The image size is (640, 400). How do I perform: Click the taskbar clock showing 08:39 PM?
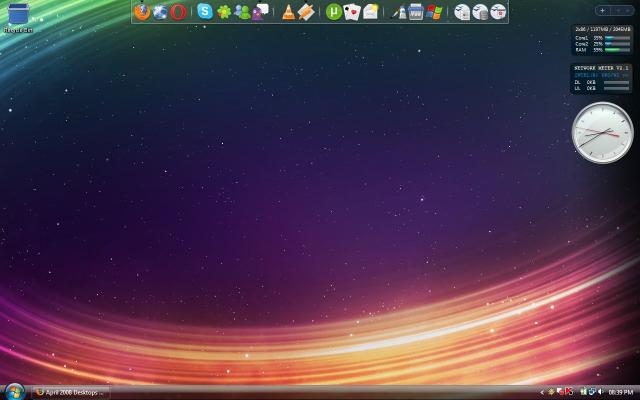(620, 393)
